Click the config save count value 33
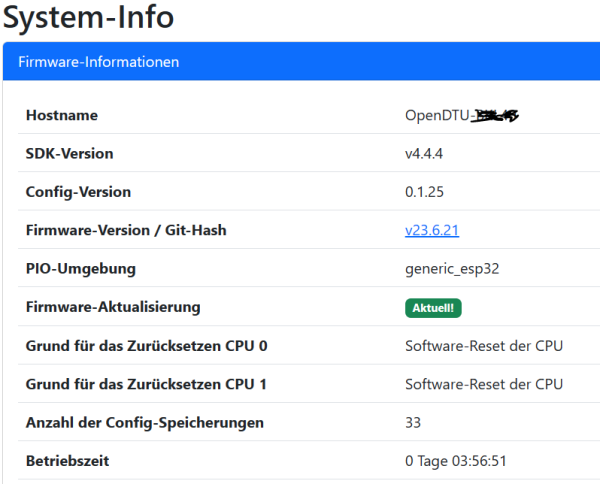This screenshot has width=600, height=484. [413, 423]
